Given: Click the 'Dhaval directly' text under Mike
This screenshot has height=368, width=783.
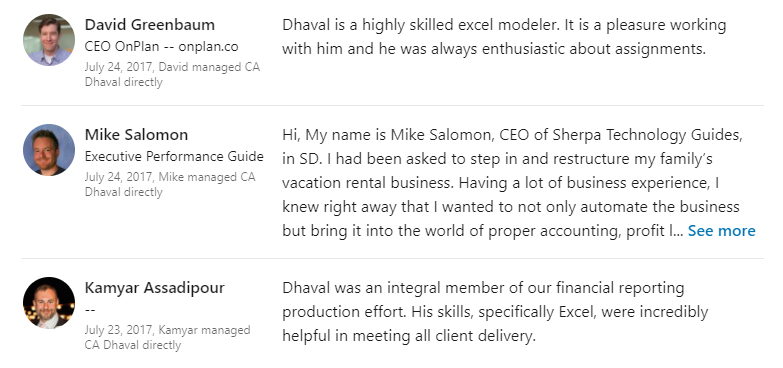Looking at the screenshot, I should (124, 192).
